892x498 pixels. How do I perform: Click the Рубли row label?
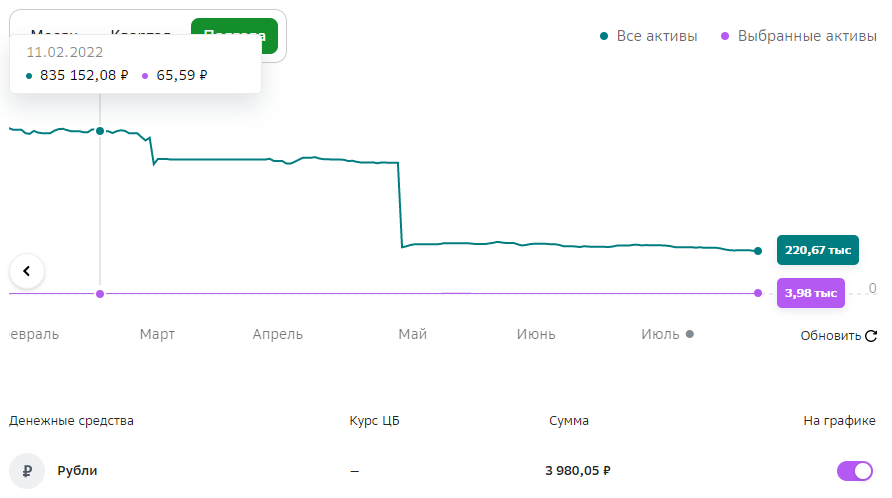click(x=77, y=471)
